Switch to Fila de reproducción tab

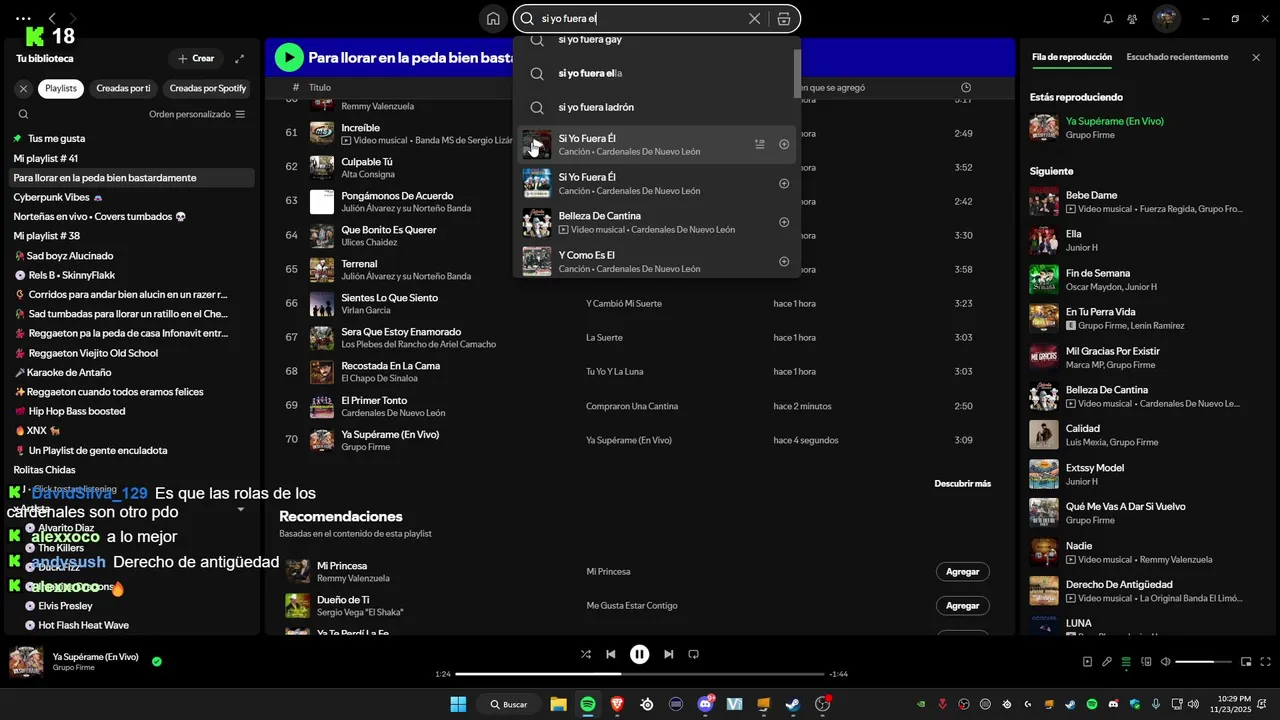click(x=1072, y=57)
